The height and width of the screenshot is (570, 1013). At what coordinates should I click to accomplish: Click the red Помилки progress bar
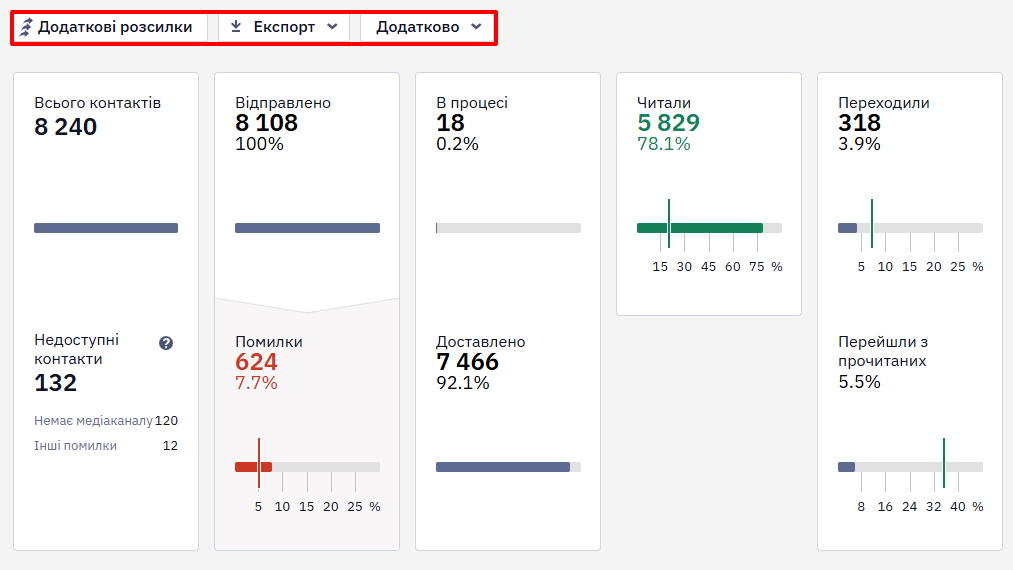click(x=308, y=467)
